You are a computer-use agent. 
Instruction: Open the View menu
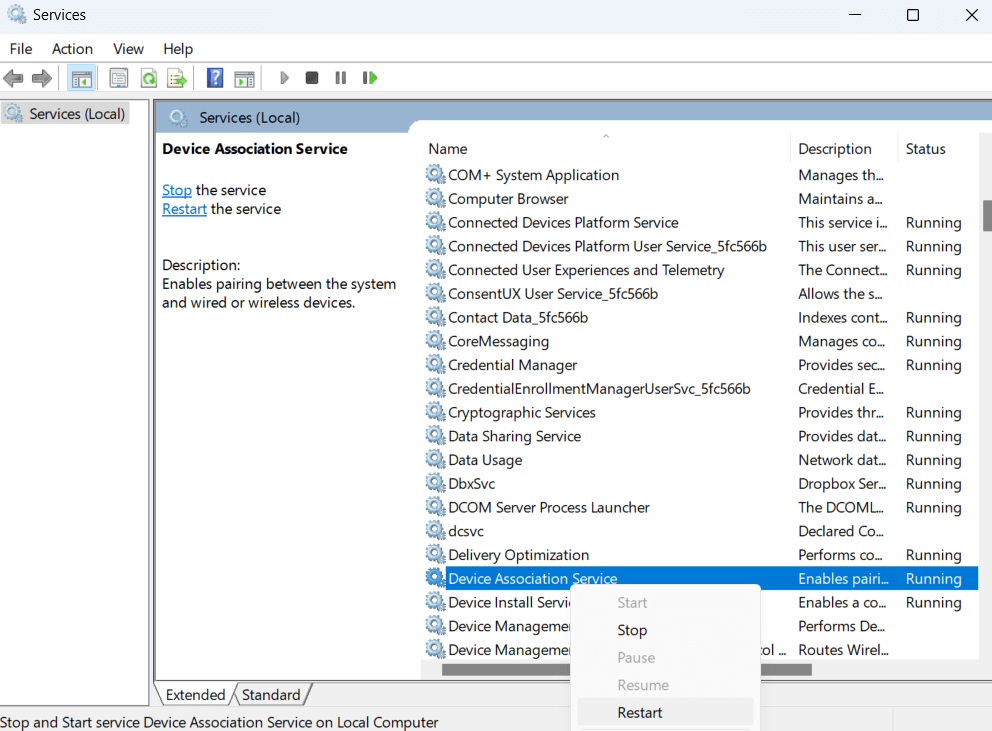pos(128,48)
